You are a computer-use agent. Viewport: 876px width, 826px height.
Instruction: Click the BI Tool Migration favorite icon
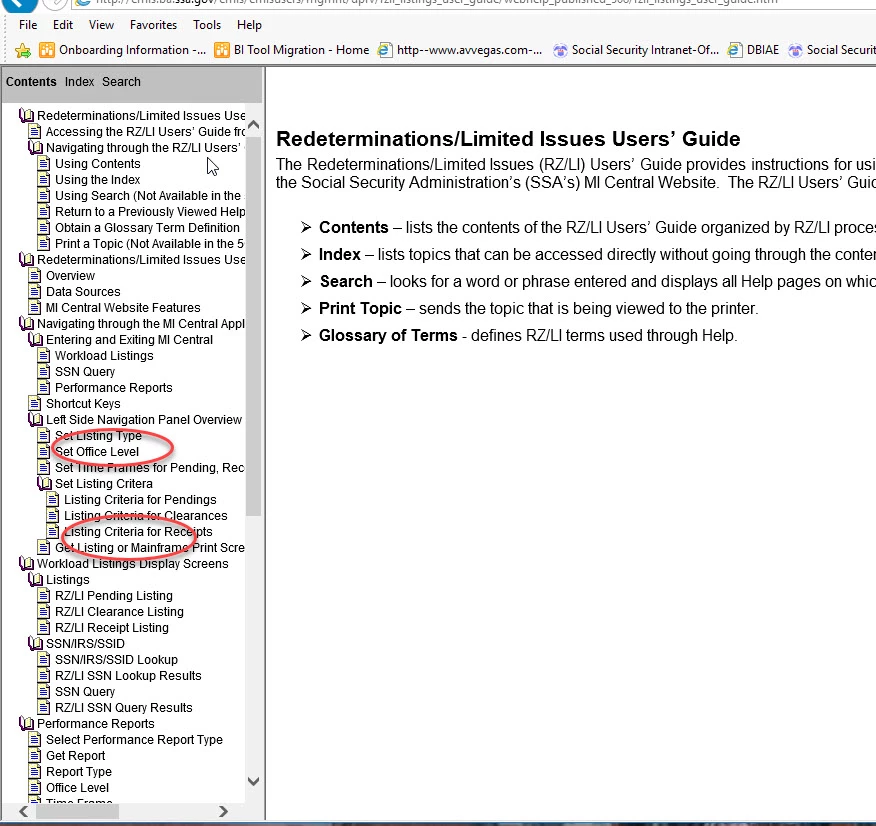coord(222,50)
